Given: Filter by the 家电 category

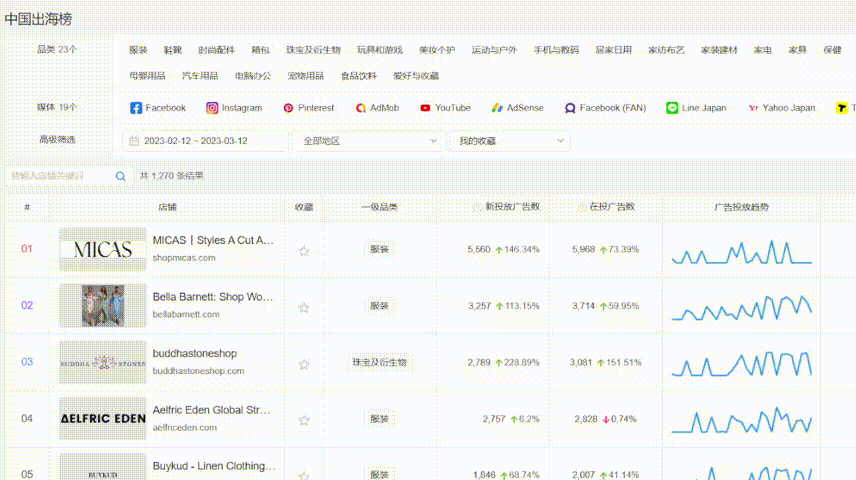Looking at the screenshot, I should click(763, 50).
